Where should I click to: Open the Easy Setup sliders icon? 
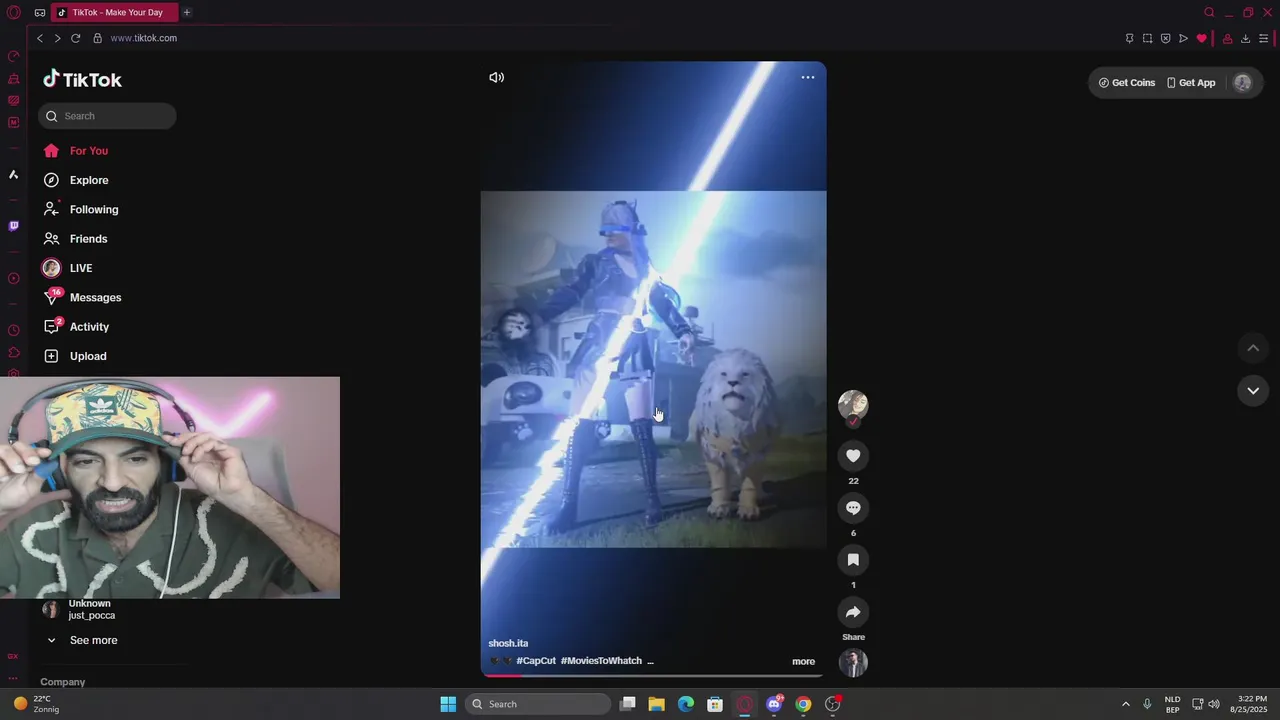coord(1264,38)
